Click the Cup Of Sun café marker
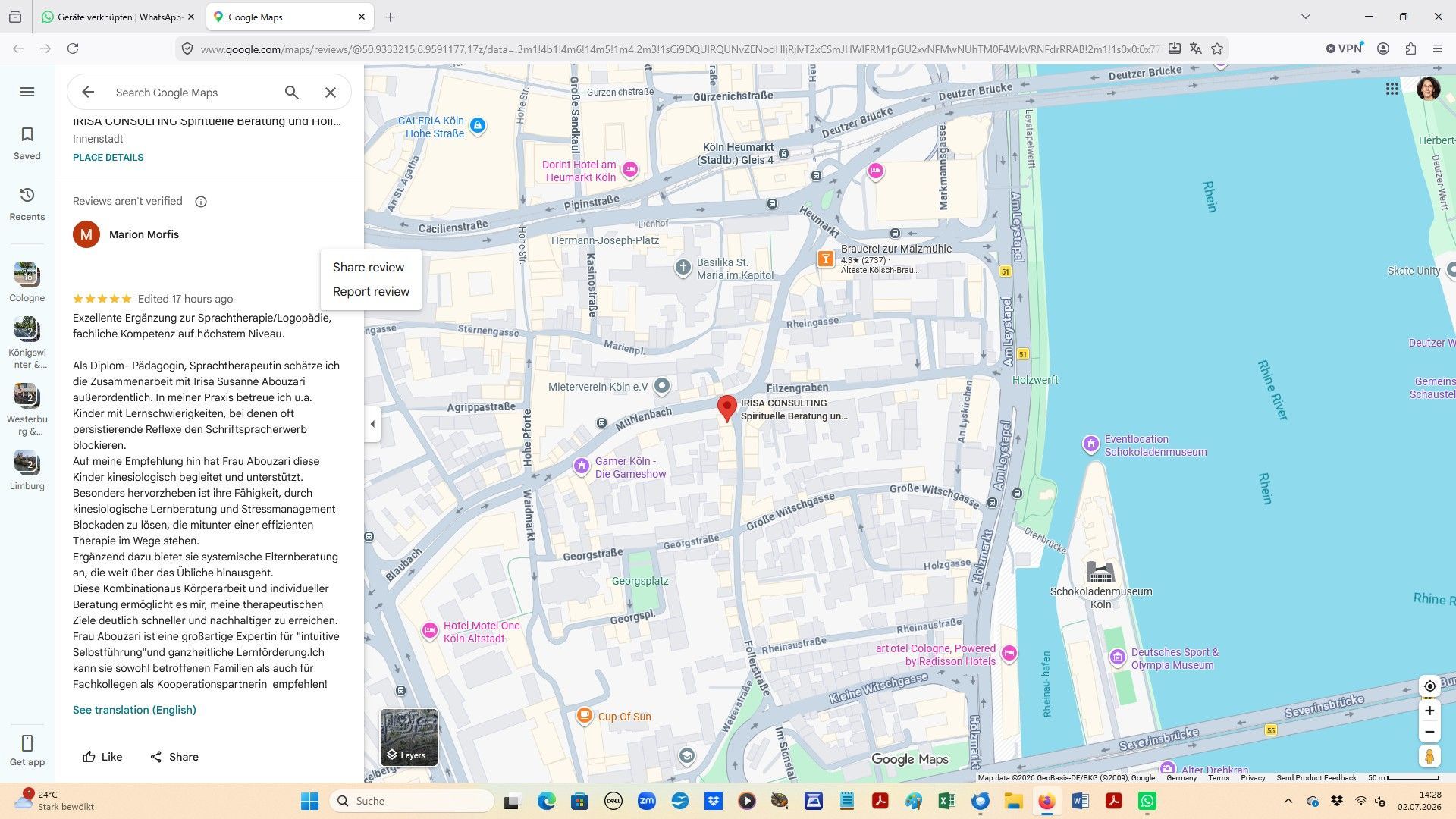Screen dimensions: 1456x819 click(x=584, y=716)
